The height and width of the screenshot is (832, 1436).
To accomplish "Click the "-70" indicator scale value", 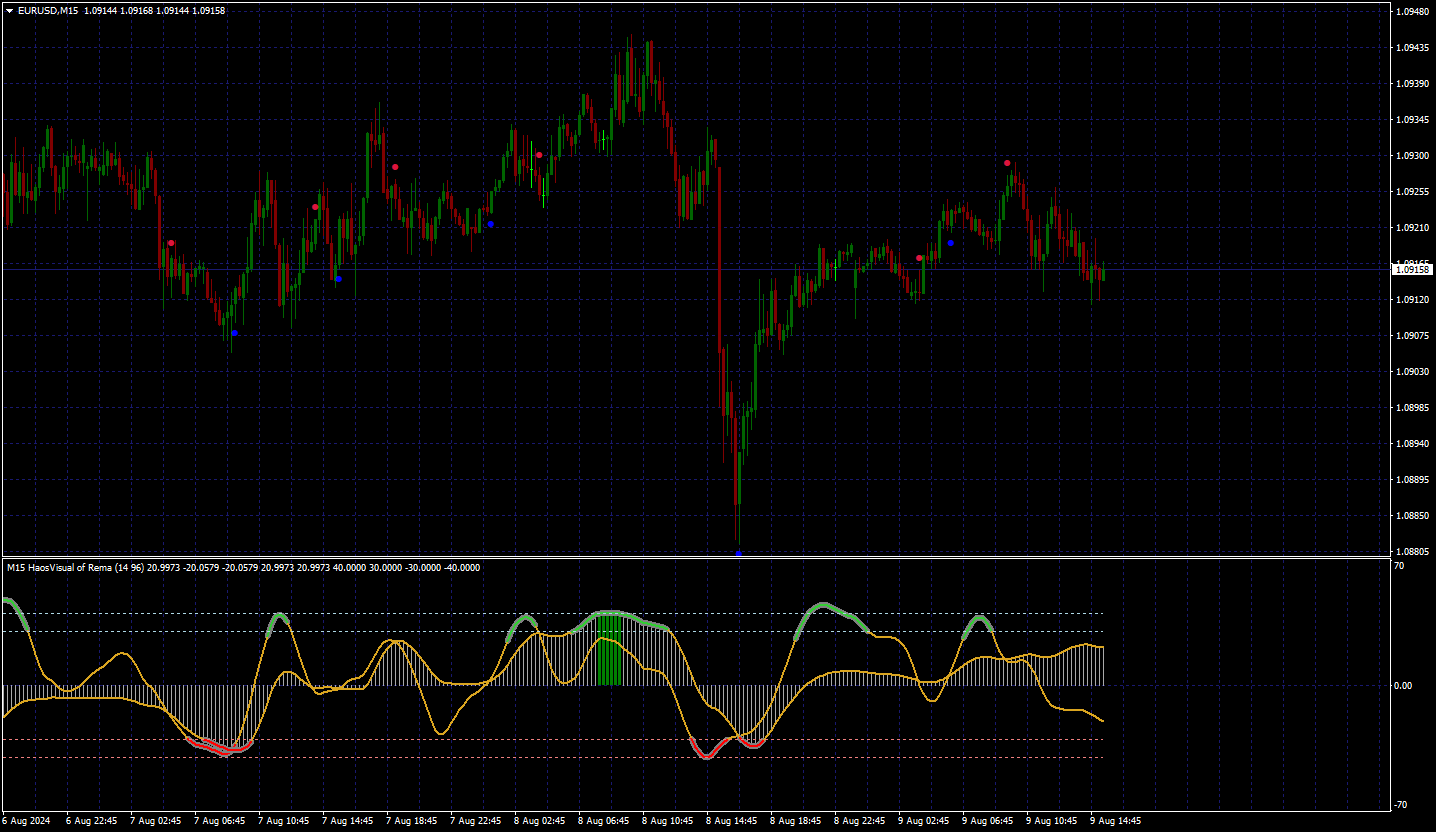I will click(1401, 805).
